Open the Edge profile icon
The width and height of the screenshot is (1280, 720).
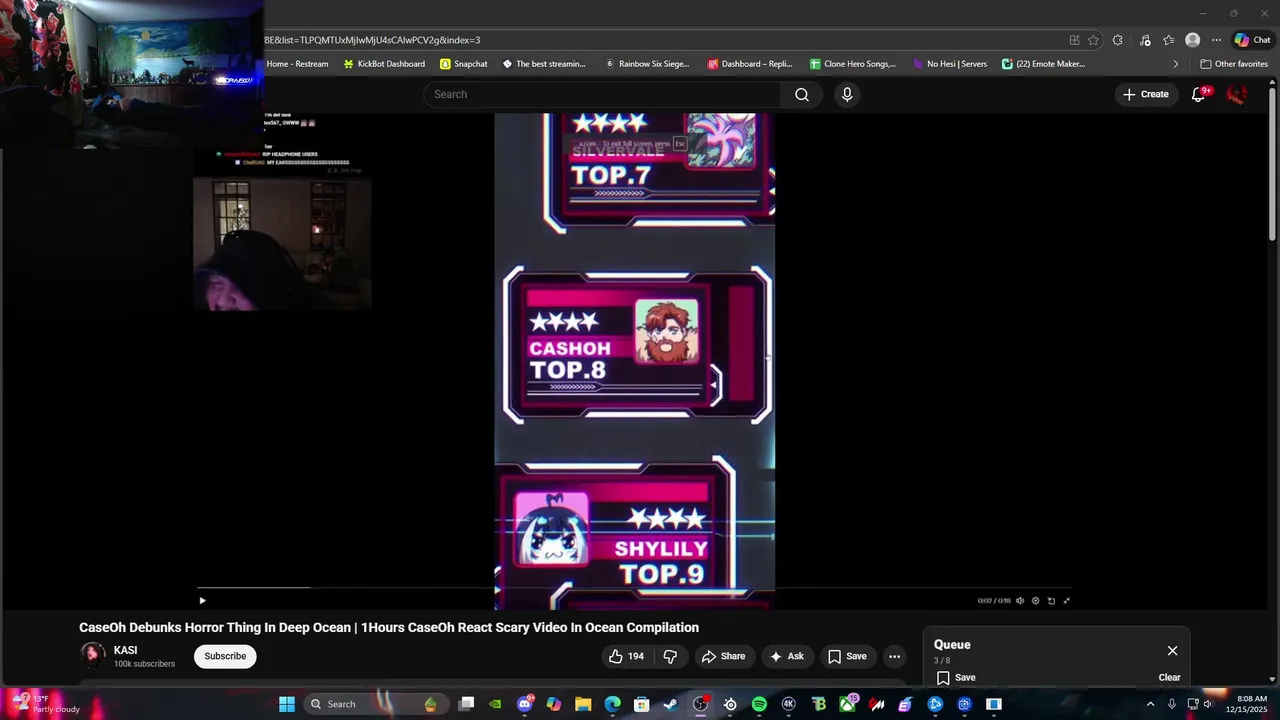tap(1192, 40)
